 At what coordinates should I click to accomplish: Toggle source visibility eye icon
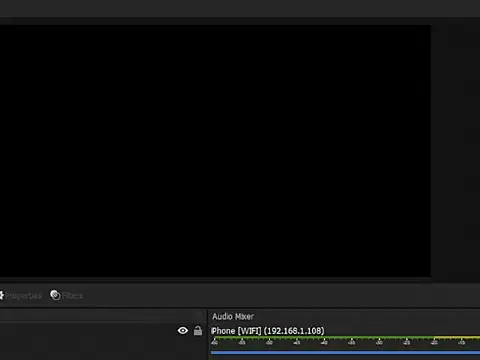tap(183, 331)
